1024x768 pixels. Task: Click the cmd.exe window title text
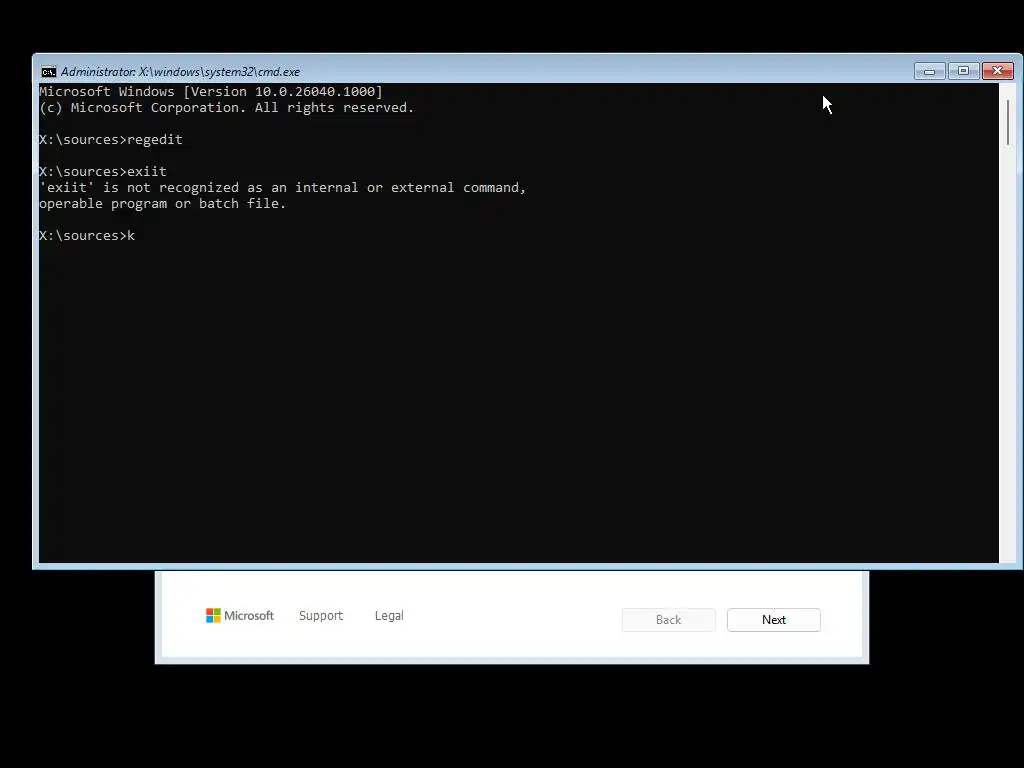180,72
